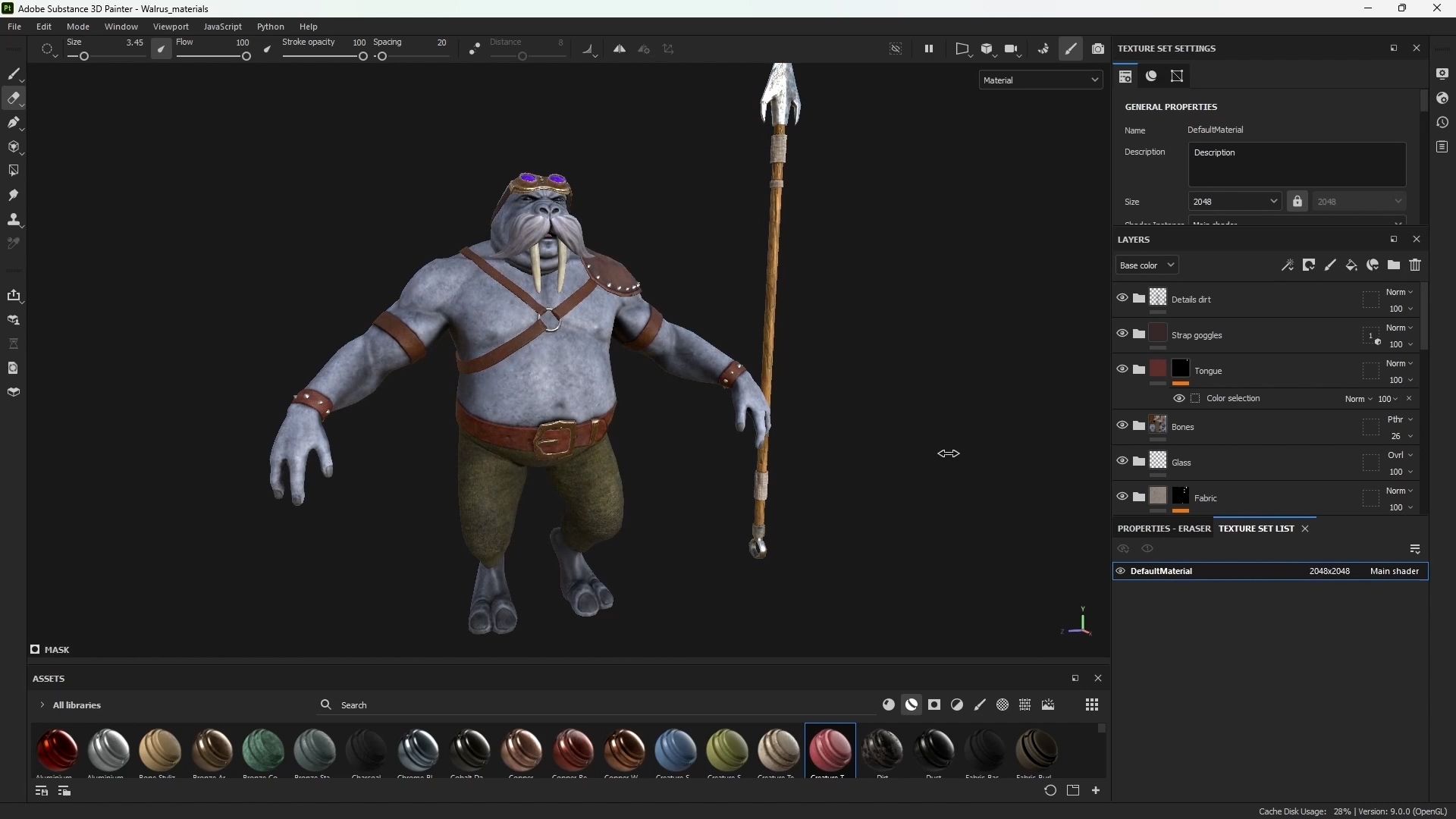Open the Base color channel dropdown
Image resolution: width=1456 pixels, height=819 pixels.
(1147, 265)
